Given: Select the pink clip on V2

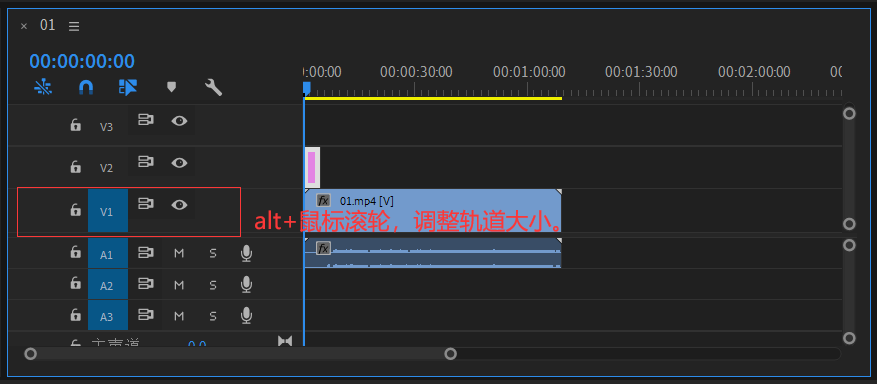Looking at the screenshot, I should (312, 167).
